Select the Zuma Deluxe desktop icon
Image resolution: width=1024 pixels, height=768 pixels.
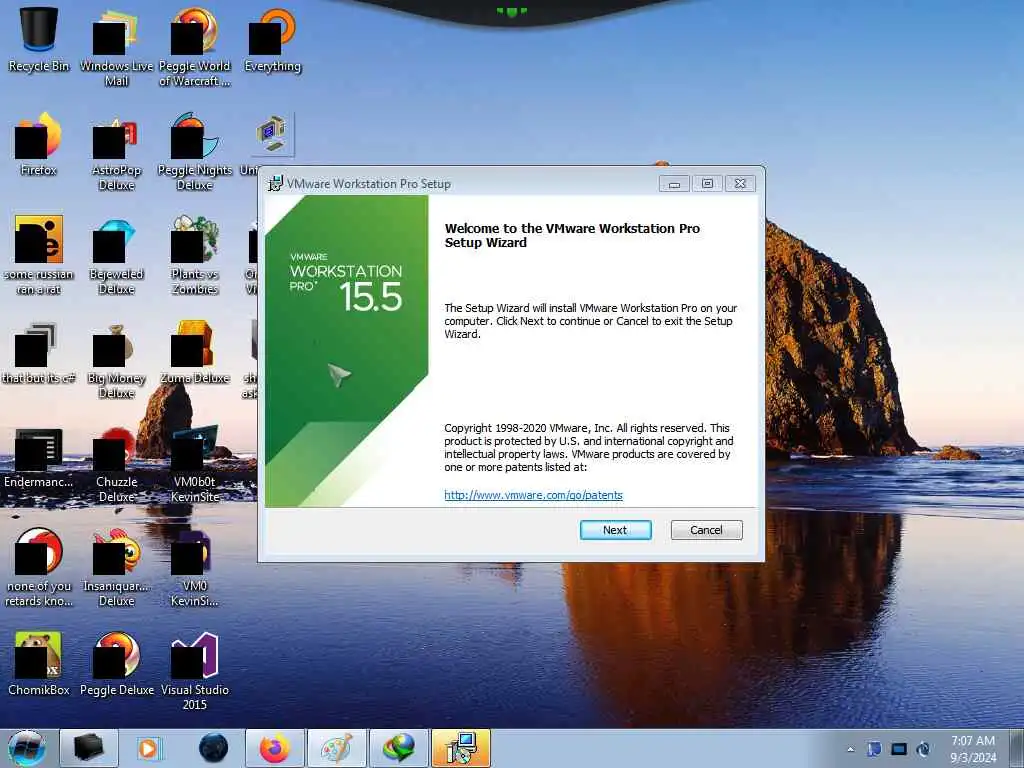pos(195,353)
